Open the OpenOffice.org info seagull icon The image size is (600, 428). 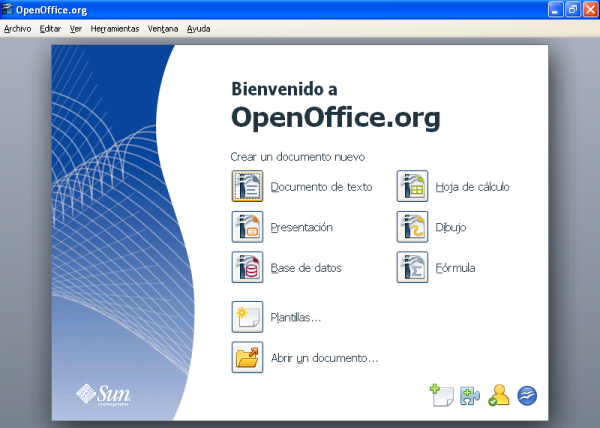pos(528,395)
